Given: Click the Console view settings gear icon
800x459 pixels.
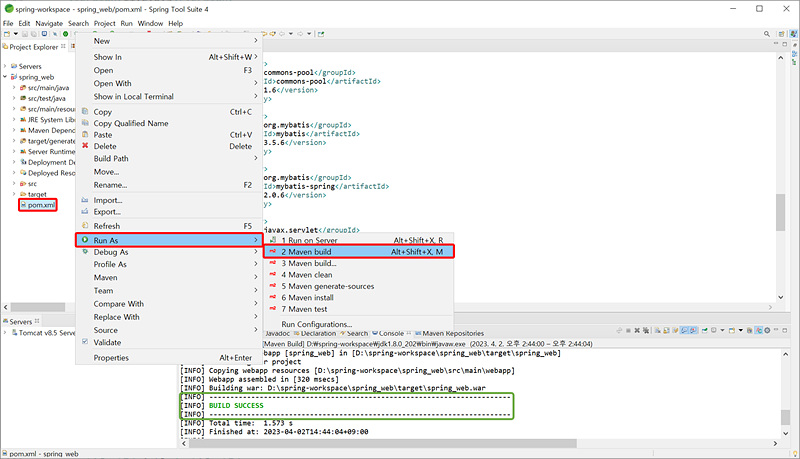Looking at the screenshot, I should click(x=767, y=330).
